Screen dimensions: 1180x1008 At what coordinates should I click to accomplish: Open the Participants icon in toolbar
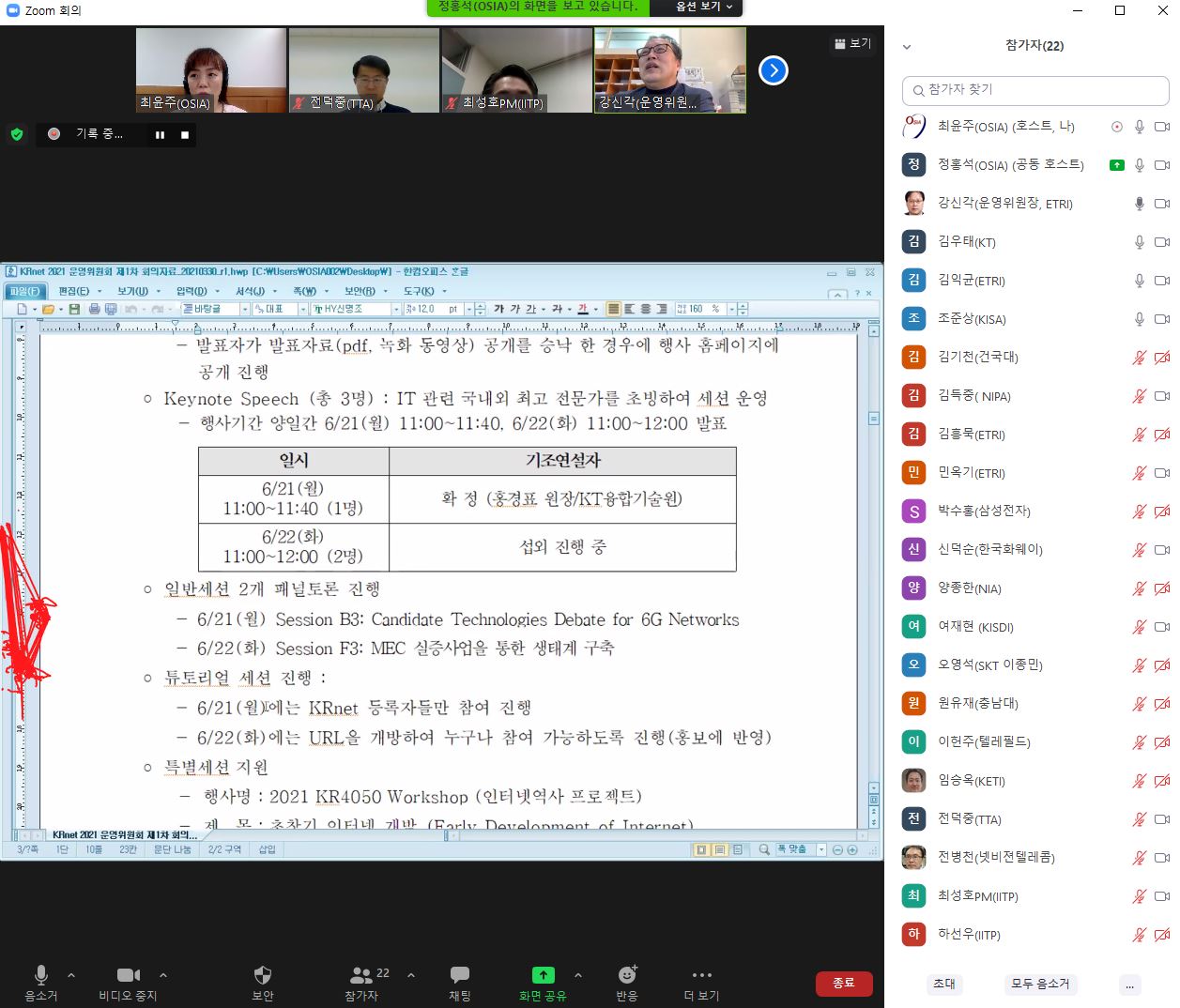pyautogui.click(x=360, y=976)
